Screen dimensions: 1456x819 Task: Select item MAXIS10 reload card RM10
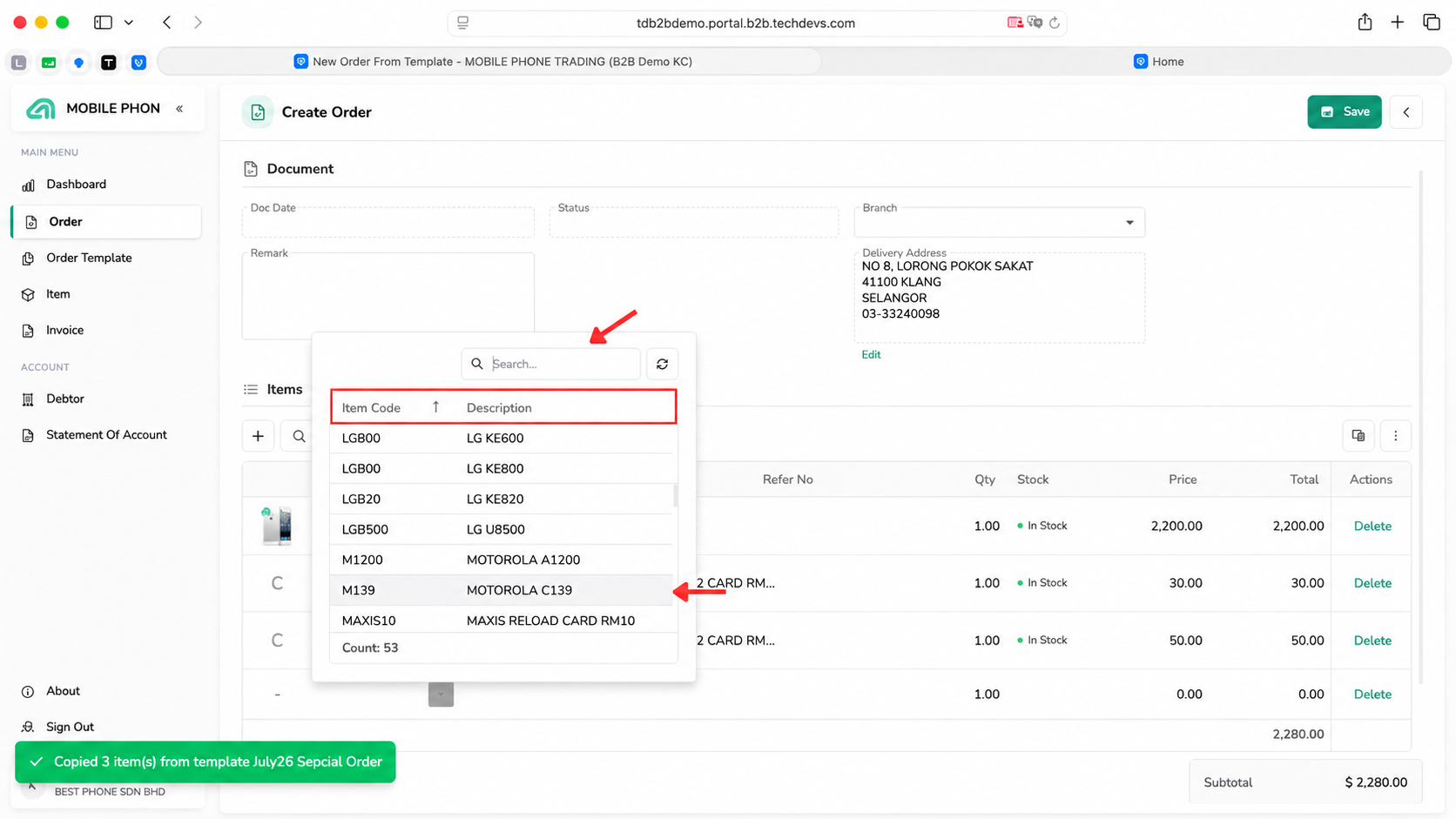[x=502, y=620]
